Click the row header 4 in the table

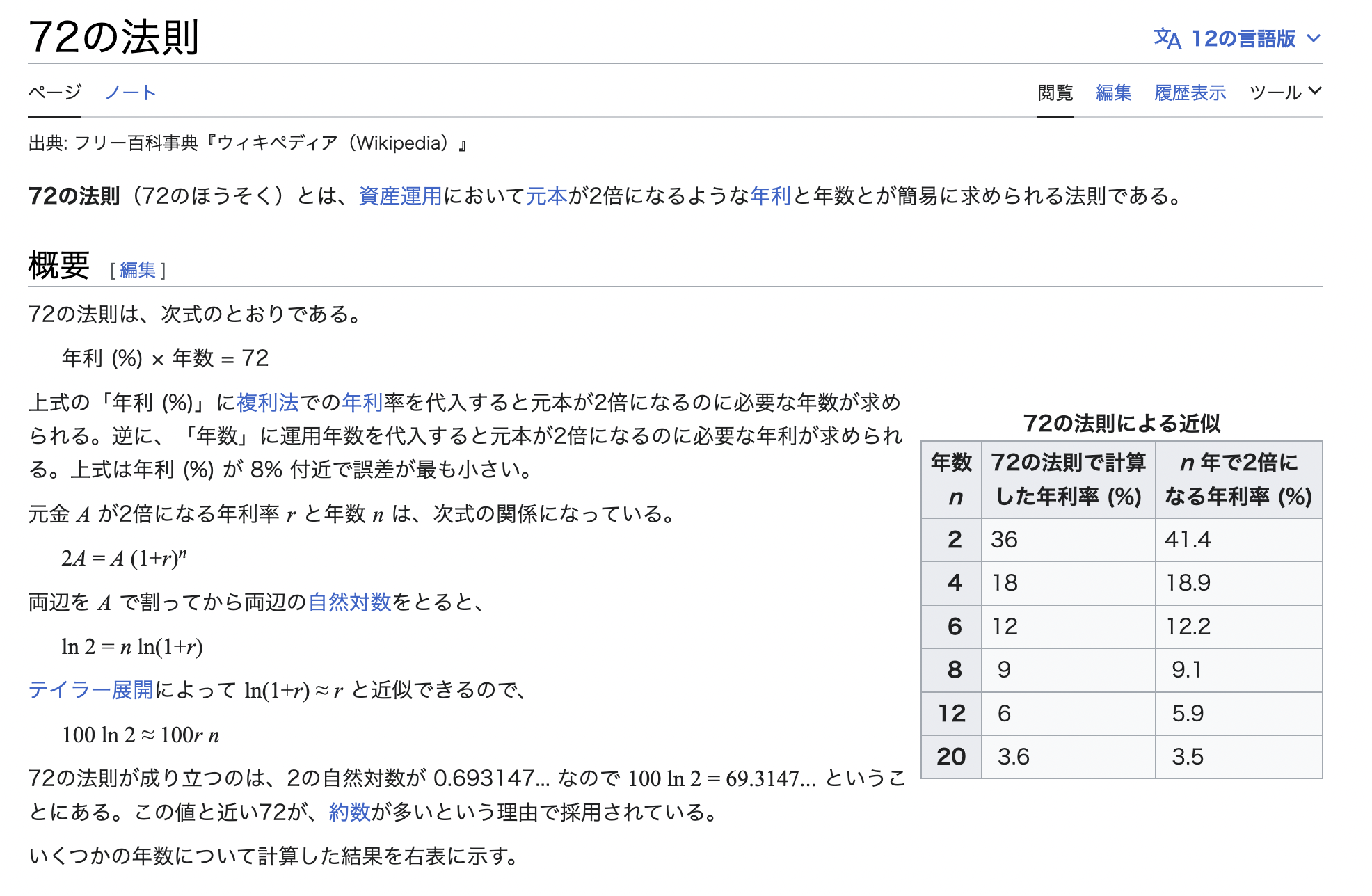[x=951, y=583]
